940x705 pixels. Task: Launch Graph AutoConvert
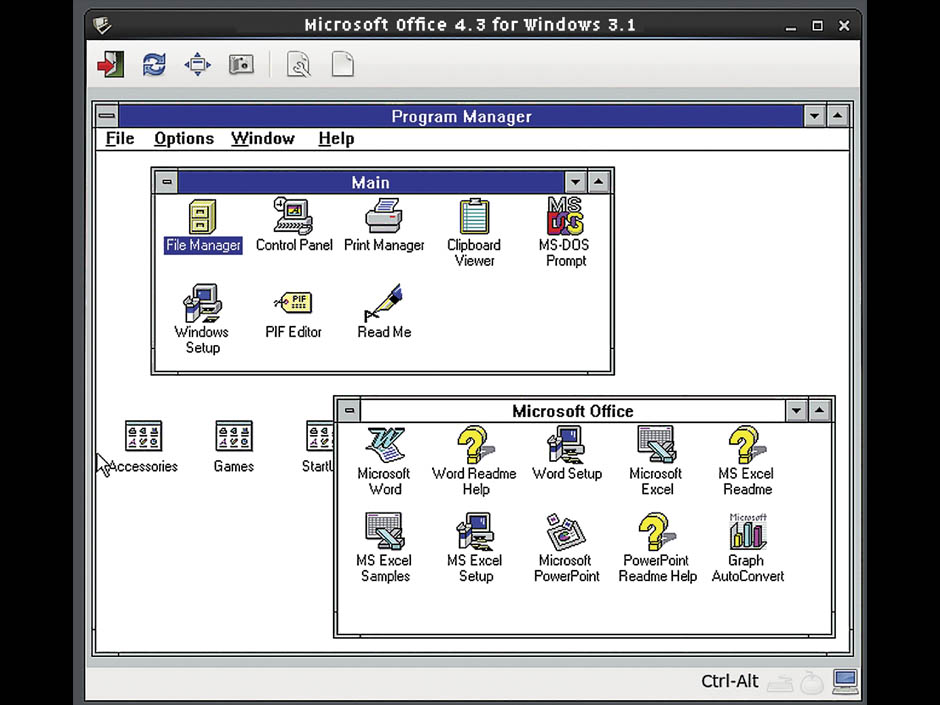point(747,548)
